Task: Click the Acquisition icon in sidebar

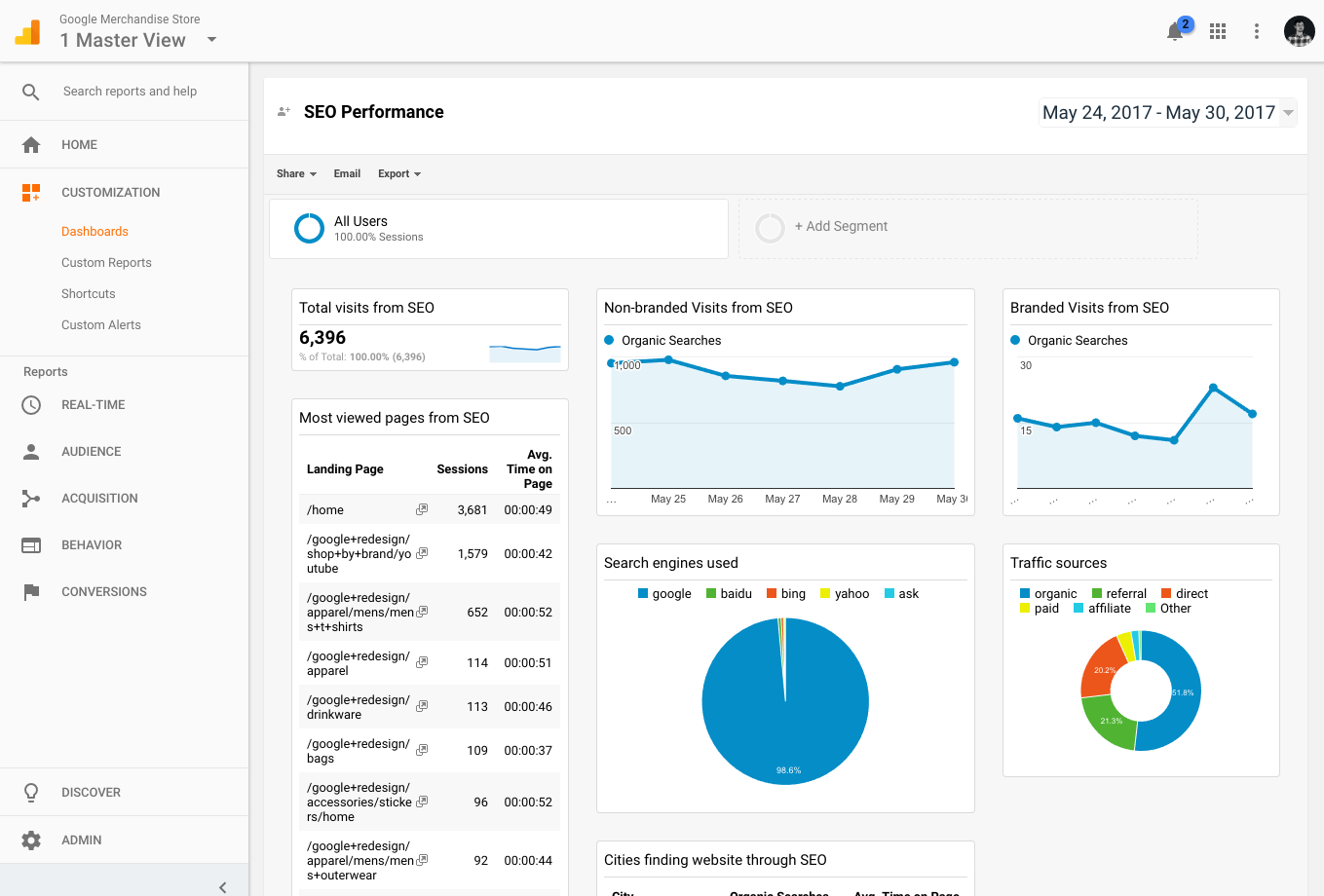Action: pyautogui.click(x=31, y=499)
